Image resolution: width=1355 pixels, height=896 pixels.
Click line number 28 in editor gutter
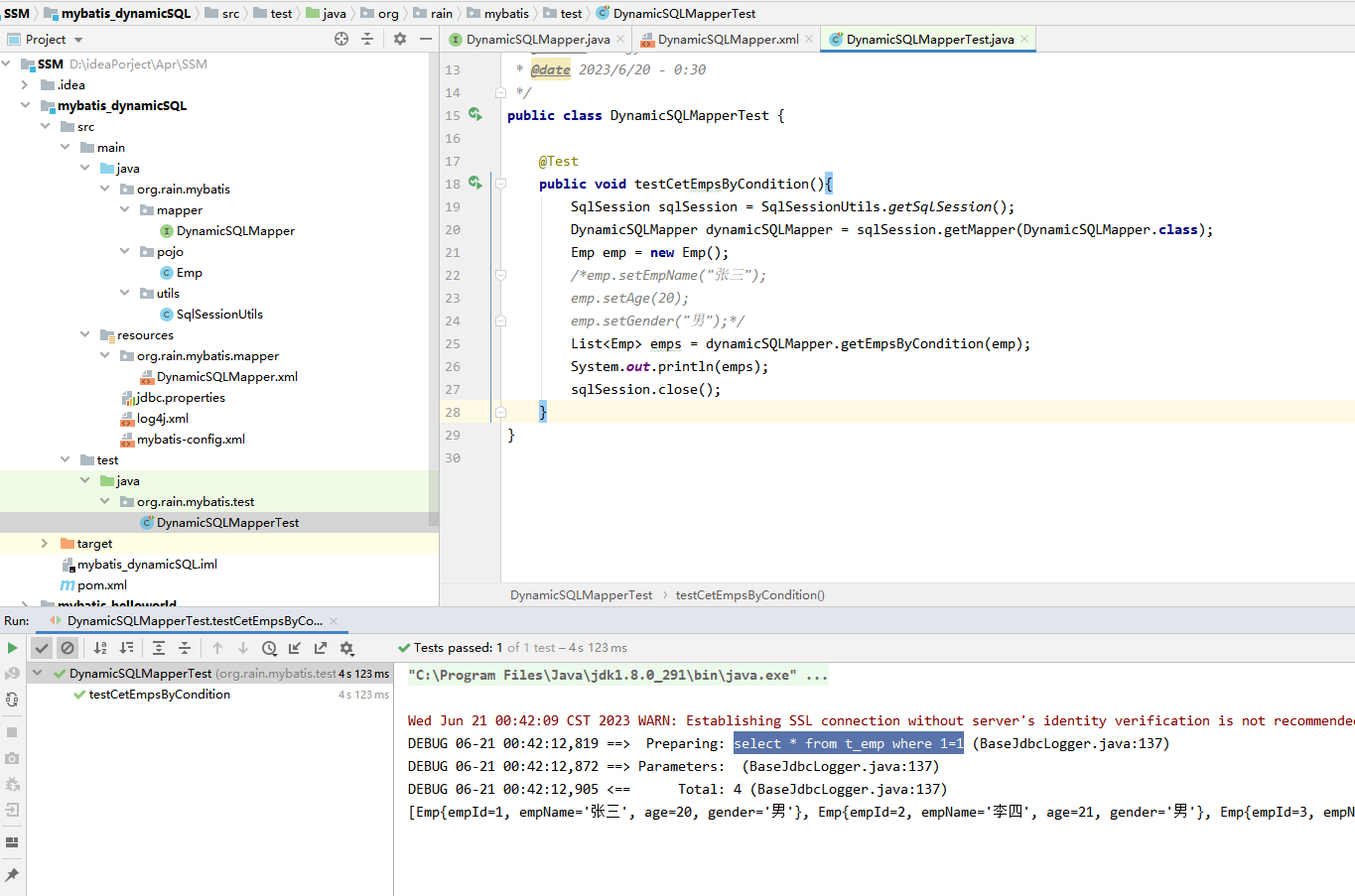453,412
